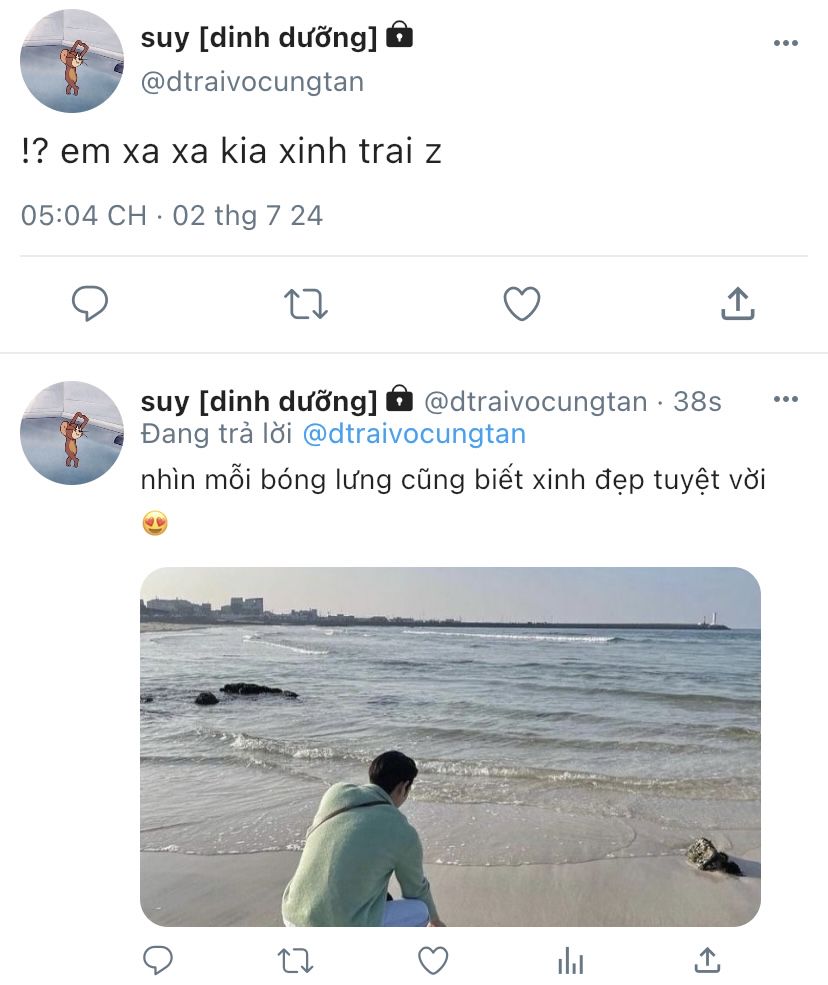Reply to the main tweet

pyautogui.click(x=90, y=303)
